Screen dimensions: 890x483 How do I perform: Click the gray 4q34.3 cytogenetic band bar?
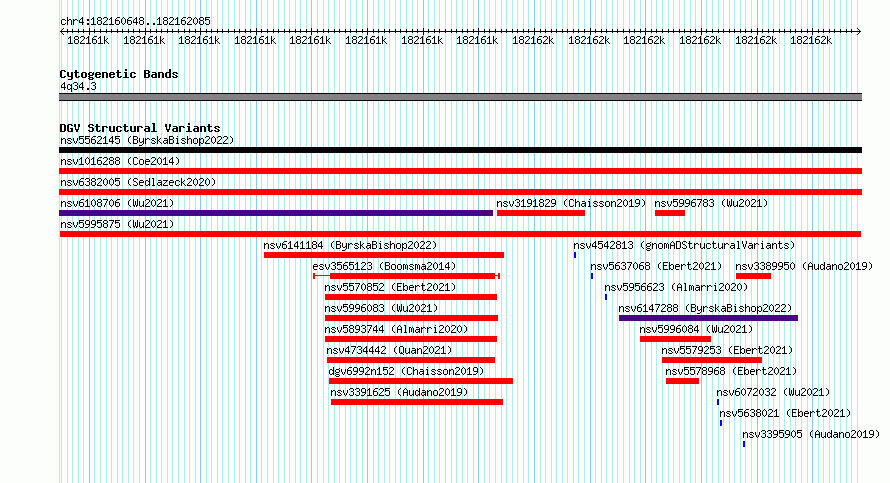460,98
